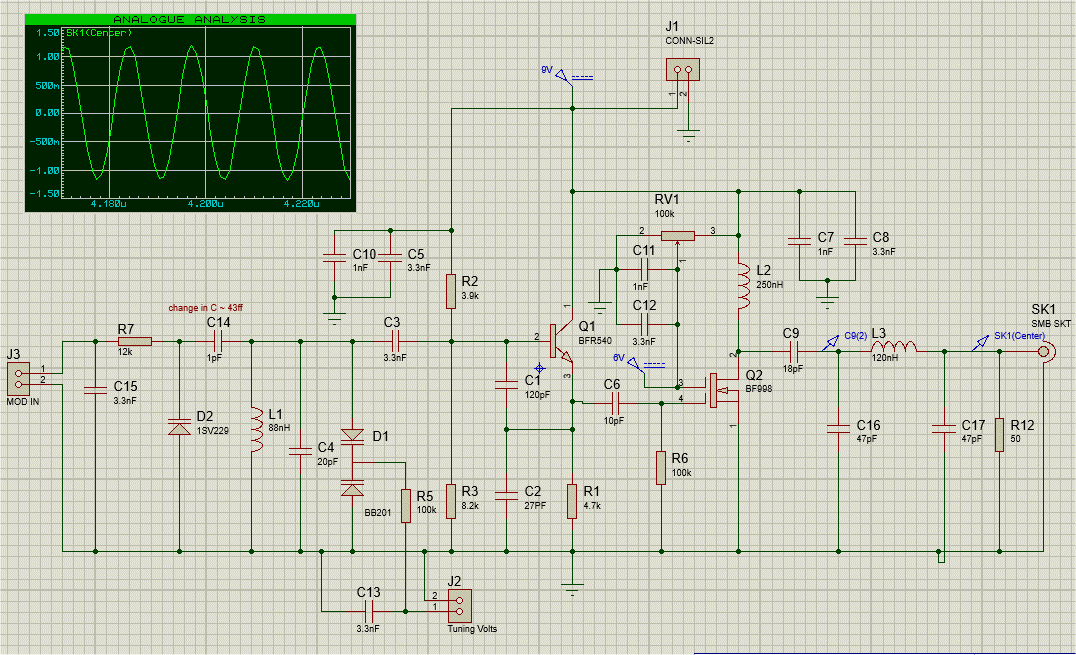Image resolution: width=1076 pixels, height=655 pixels.
Task: Select capacitor C10 1nF
Action: coord(334,258)
